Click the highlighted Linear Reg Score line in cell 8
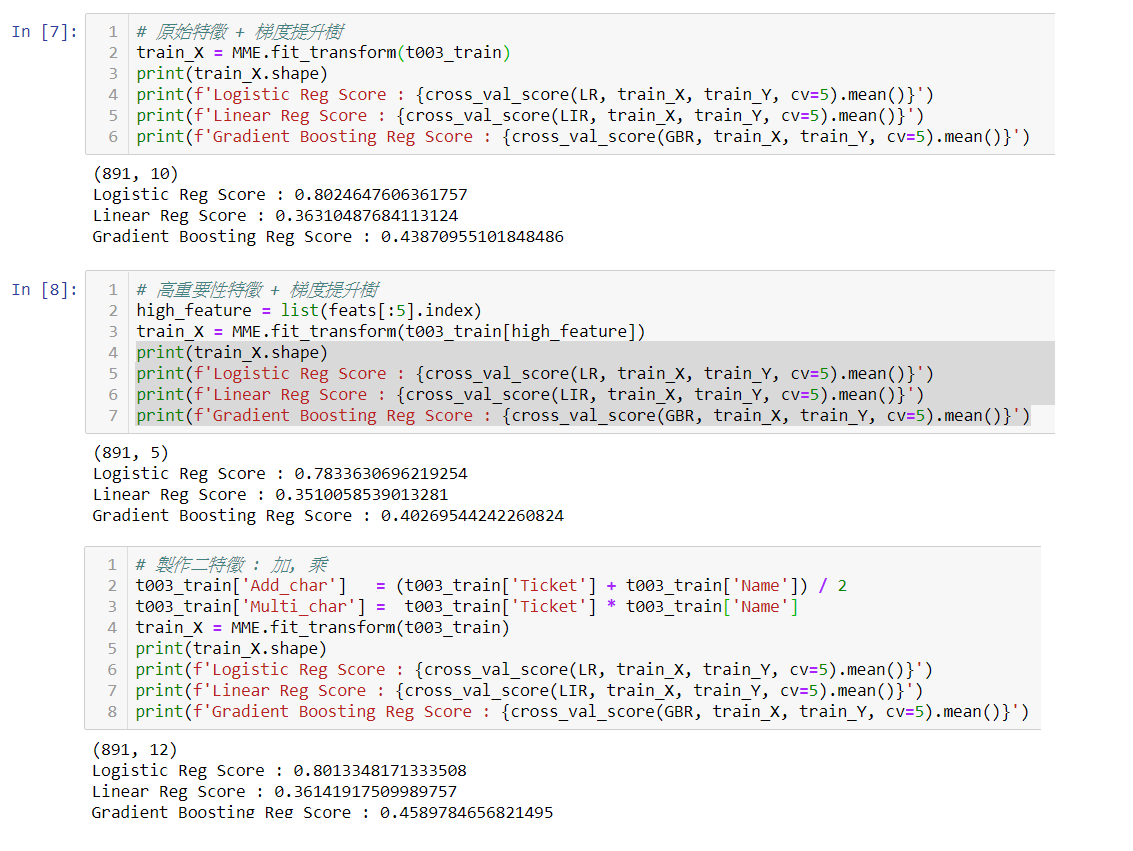Image resolution: width=1133 pixels, height=851 pixels. (x=530, y=394)
